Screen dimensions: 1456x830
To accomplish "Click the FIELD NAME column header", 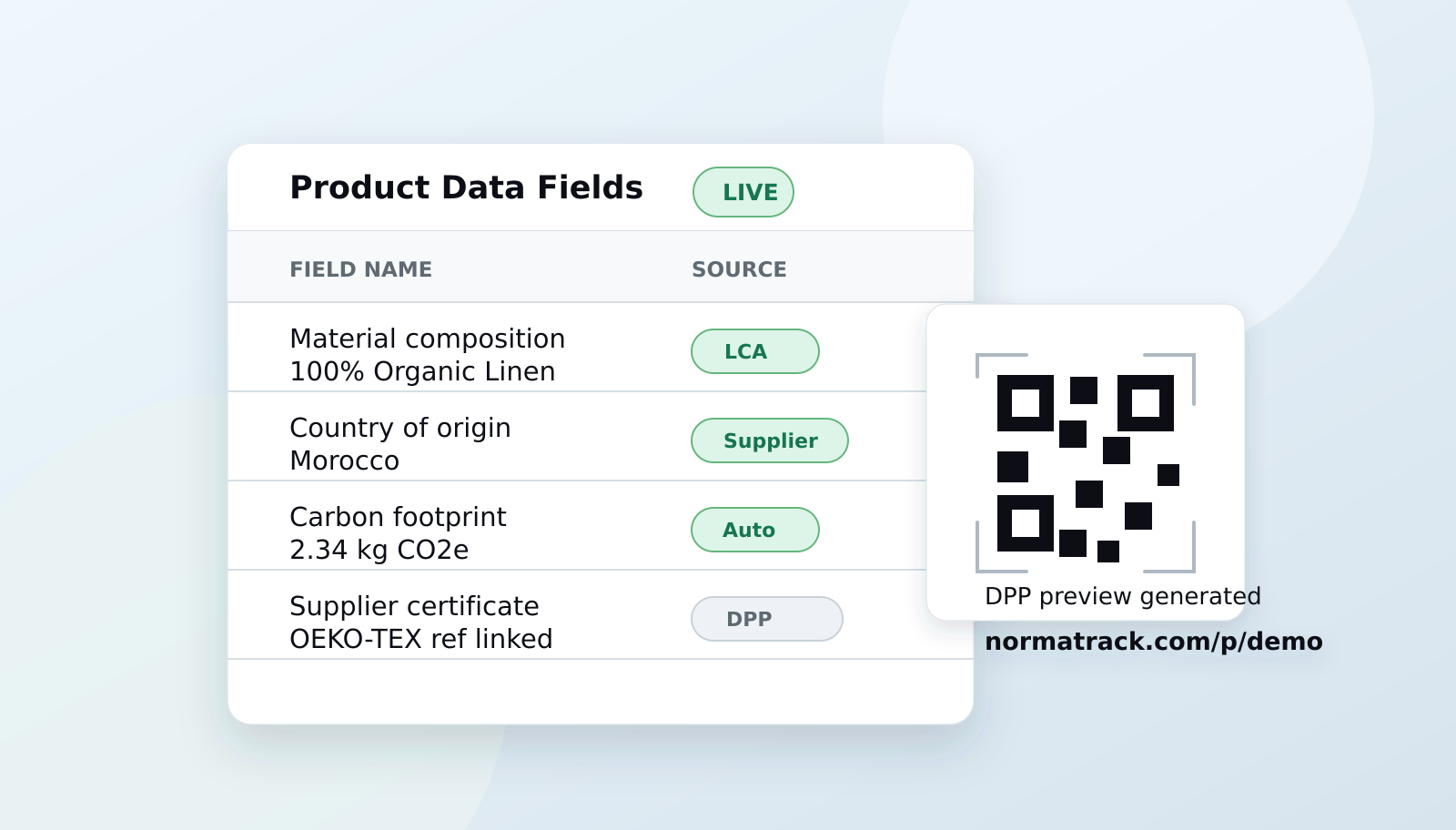I will pyautogui.click(x=360, y=269).
